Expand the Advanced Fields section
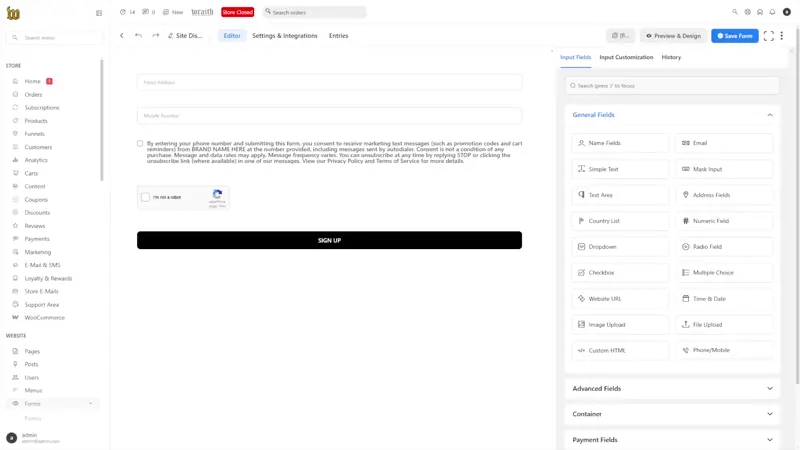The width and height of the screenshot is (800, 450). [x=672, y=388]
